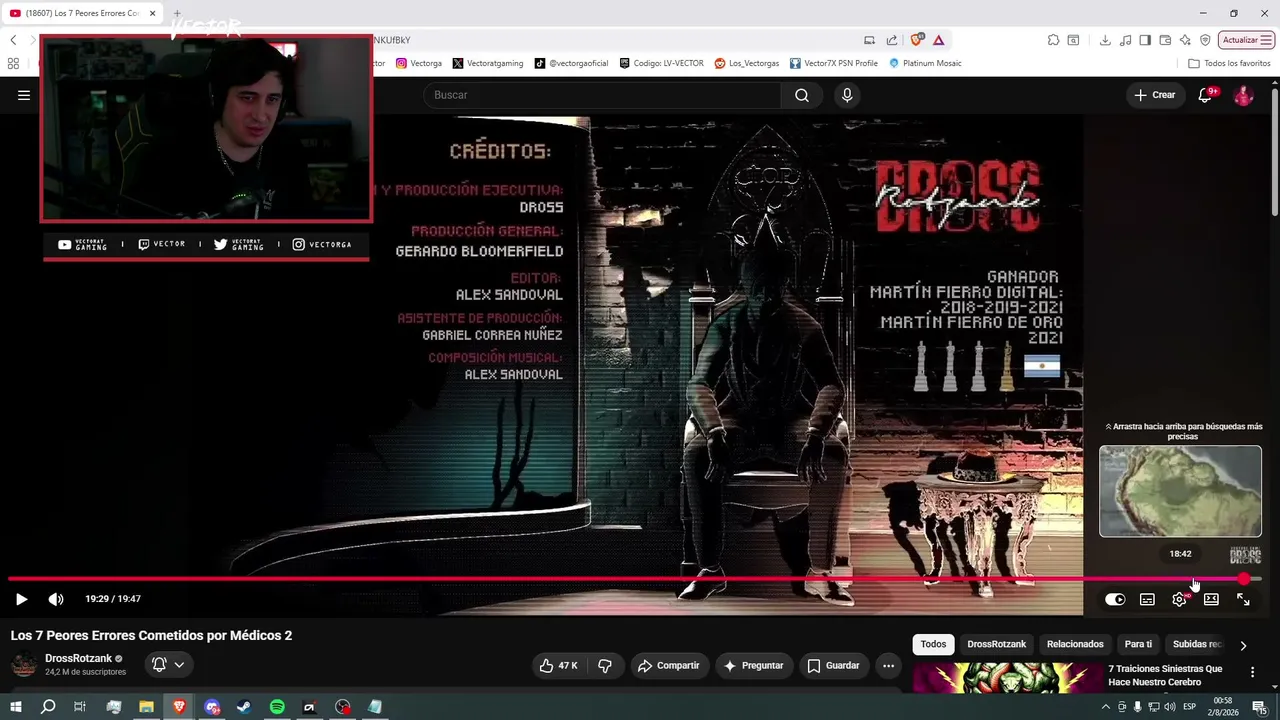
Task: Open the YouTube account avatar menu
Action: coord(1243,95)
